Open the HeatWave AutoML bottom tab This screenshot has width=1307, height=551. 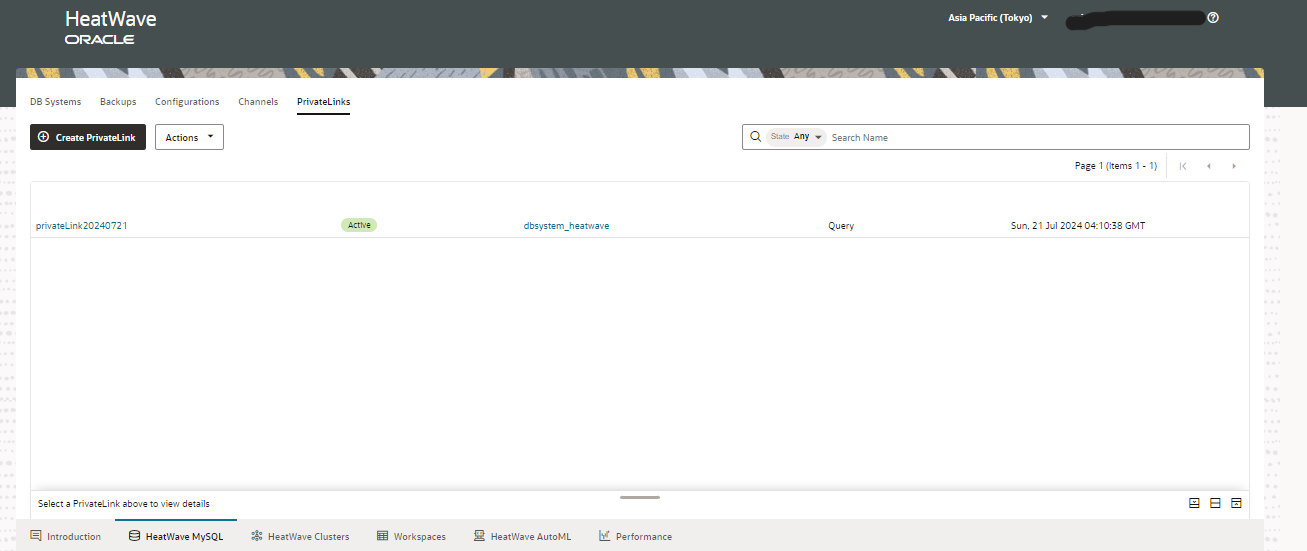(522, 536)
